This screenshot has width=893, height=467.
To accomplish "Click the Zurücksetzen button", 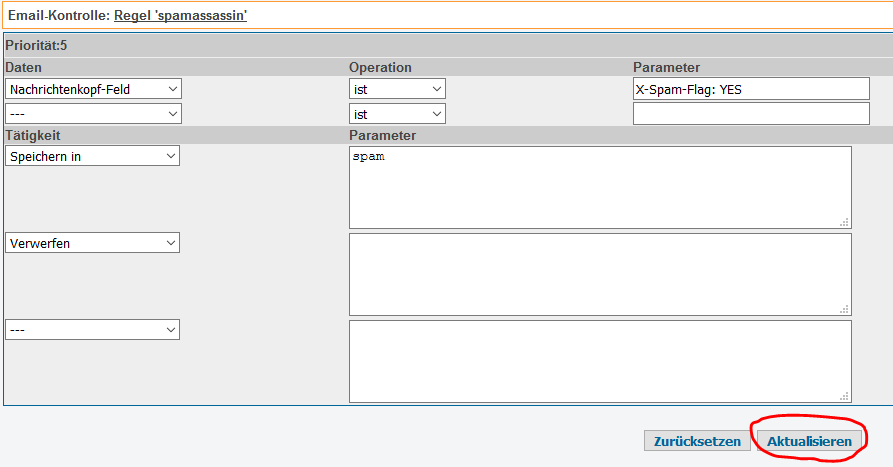I will [697, 441].
